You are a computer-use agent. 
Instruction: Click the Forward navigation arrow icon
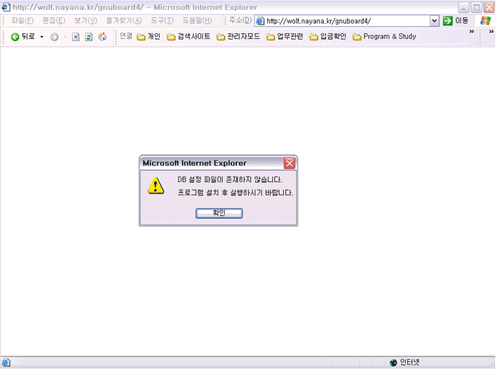pos(54,37)
